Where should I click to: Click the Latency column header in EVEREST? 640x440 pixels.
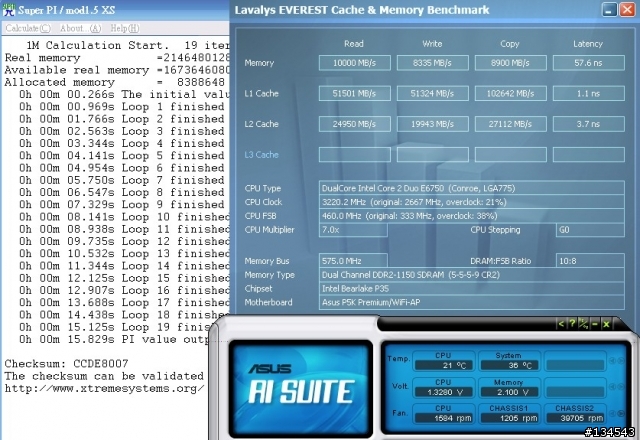click(588, 44)
